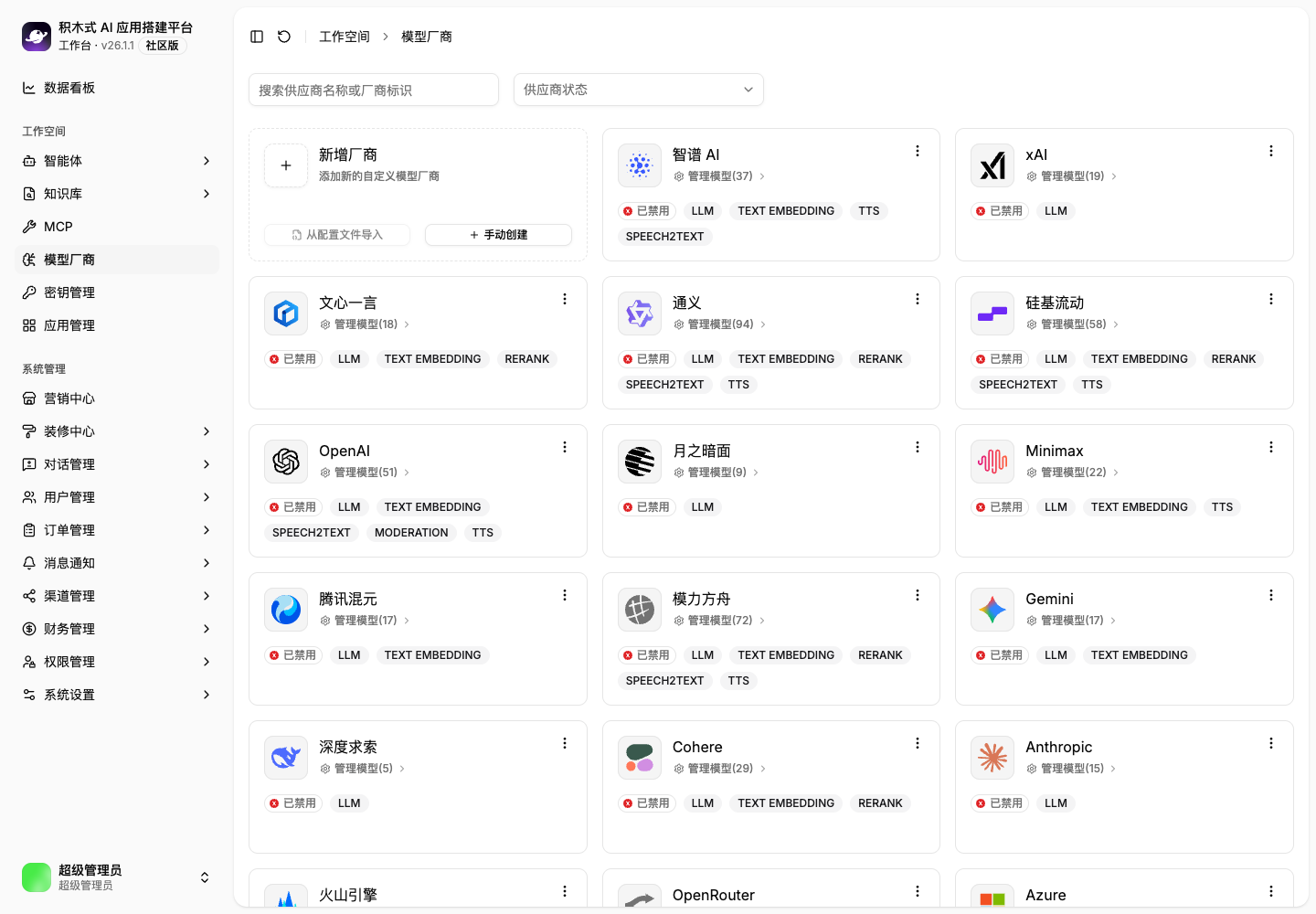Click the OpenAI logo thumbnail

click(286, 462)
